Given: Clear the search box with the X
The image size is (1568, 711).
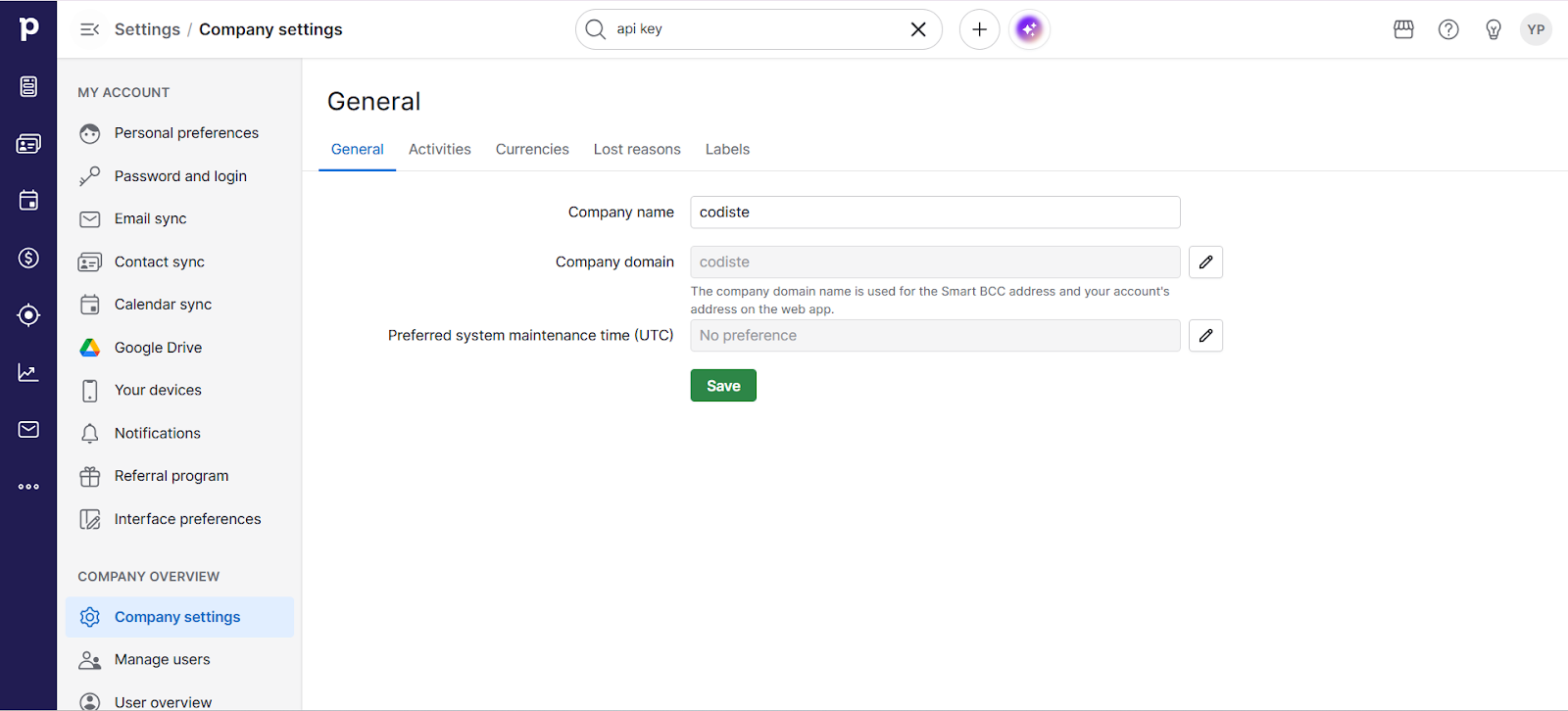Looking at the screenshot, I should point(918,29).
